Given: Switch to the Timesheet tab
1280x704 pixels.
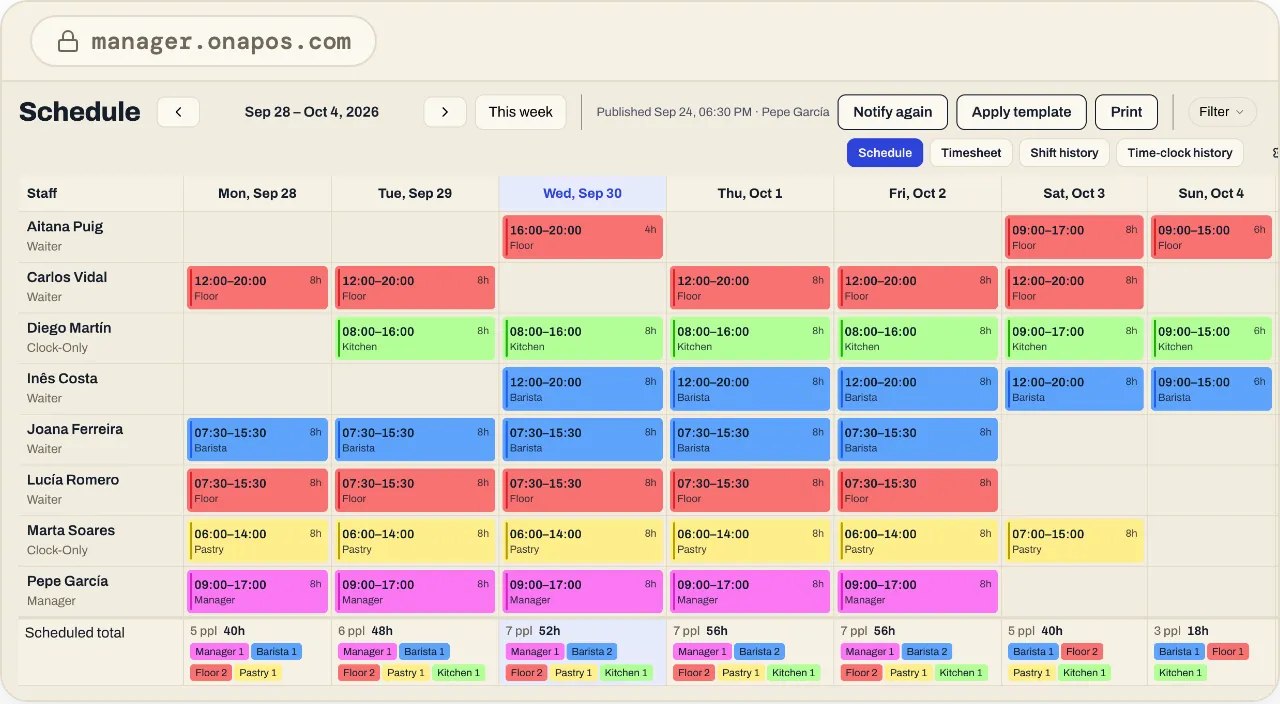Looking at the screenshot, I should (x=971, y=153).
